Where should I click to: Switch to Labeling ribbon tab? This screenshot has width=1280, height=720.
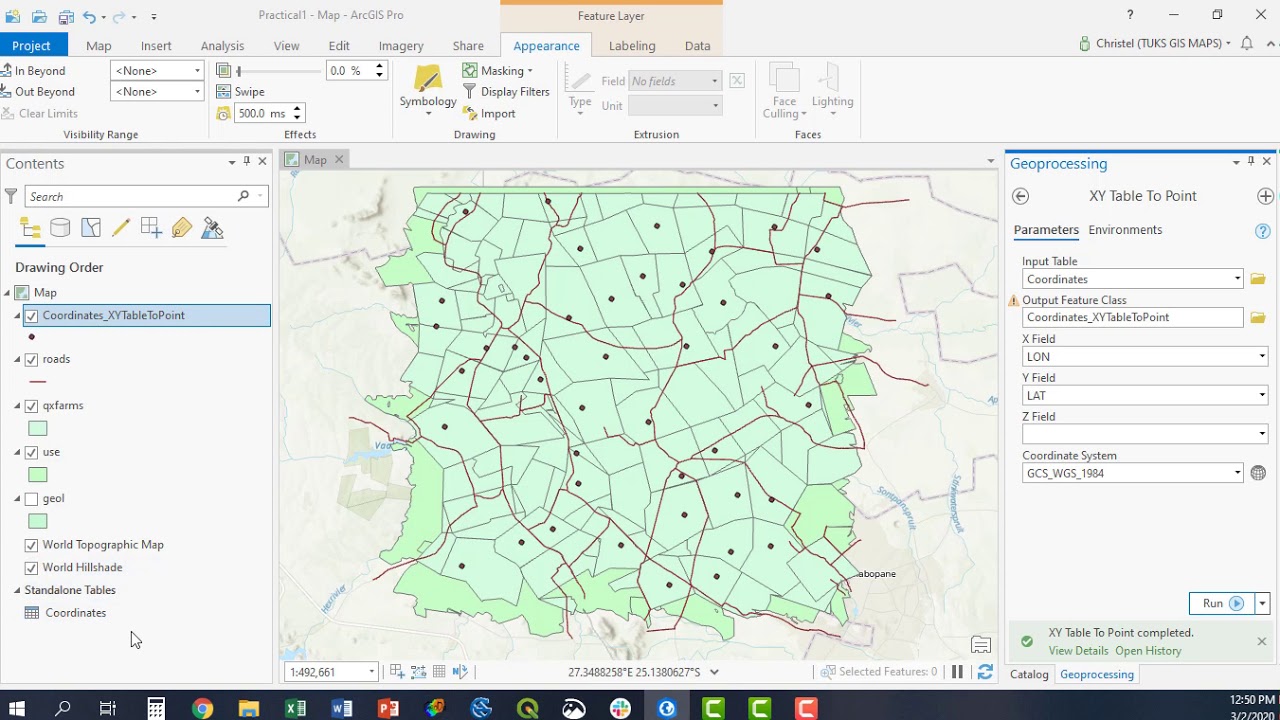(632, 45)
